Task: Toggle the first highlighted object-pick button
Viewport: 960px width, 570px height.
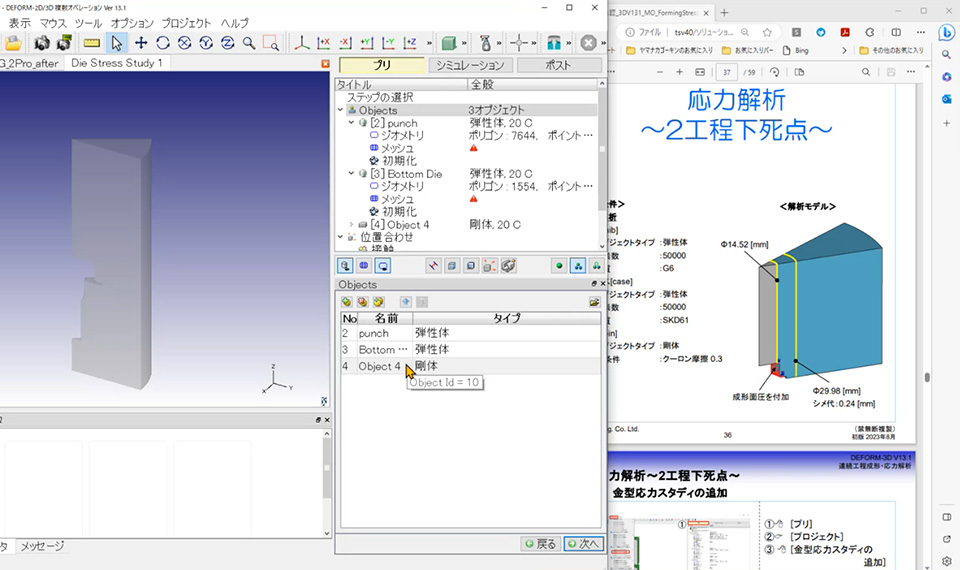Action: (345, 266)
